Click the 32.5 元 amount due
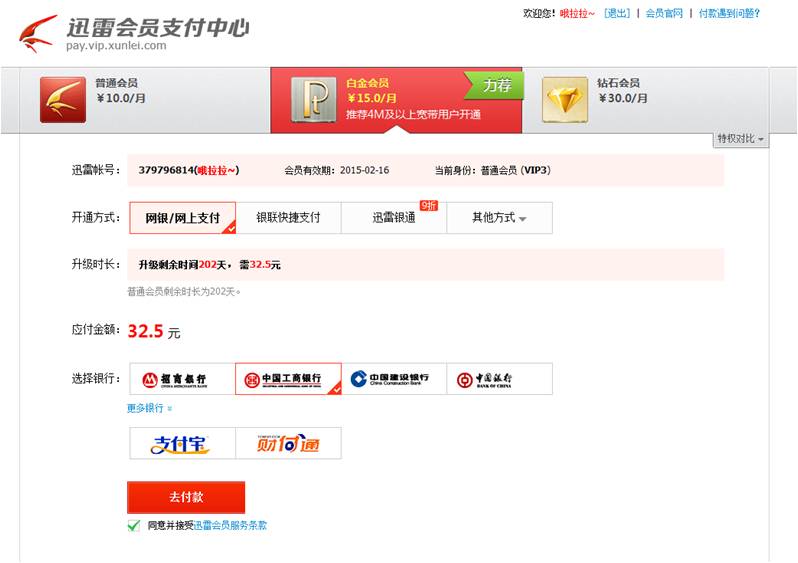This screenshot has width=798, height=563. (x=154, y=331)
